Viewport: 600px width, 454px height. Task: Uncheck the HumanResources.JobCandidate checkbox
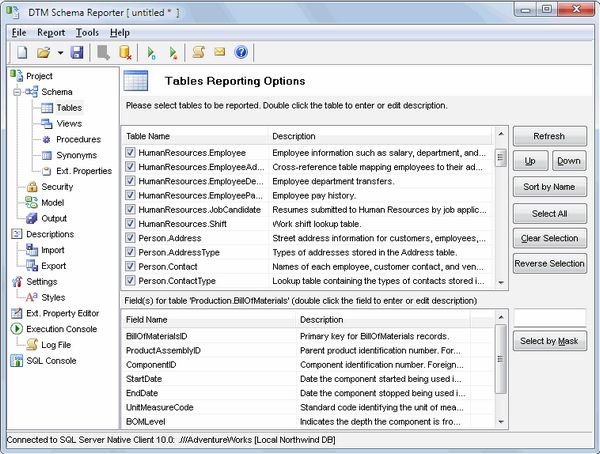(x=130, y=209)
